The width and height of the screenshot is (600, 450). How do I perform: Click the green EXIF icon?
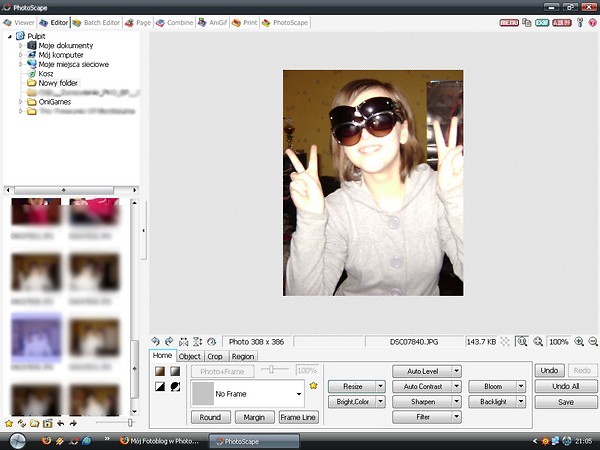click(542, 23)
